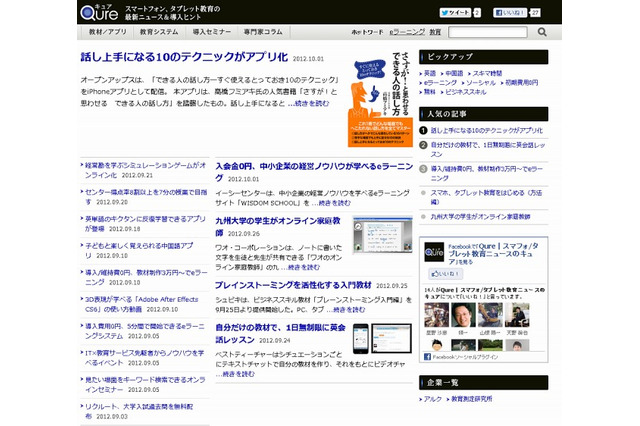The width and height of the screenshot is (640, 426).
Task: Open the 教育システム menu tab
Action: pyautogui.click(x=159, y=32)
